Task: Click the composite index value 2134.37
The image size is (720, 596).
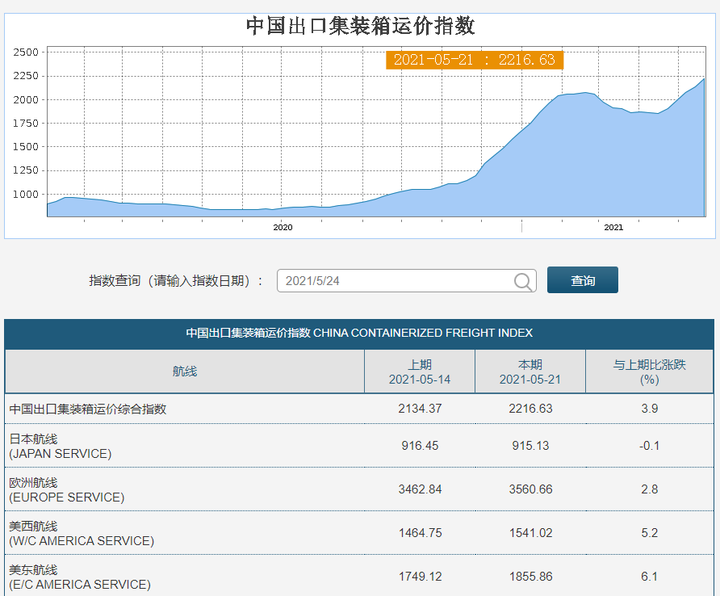Action: point(420,409)
